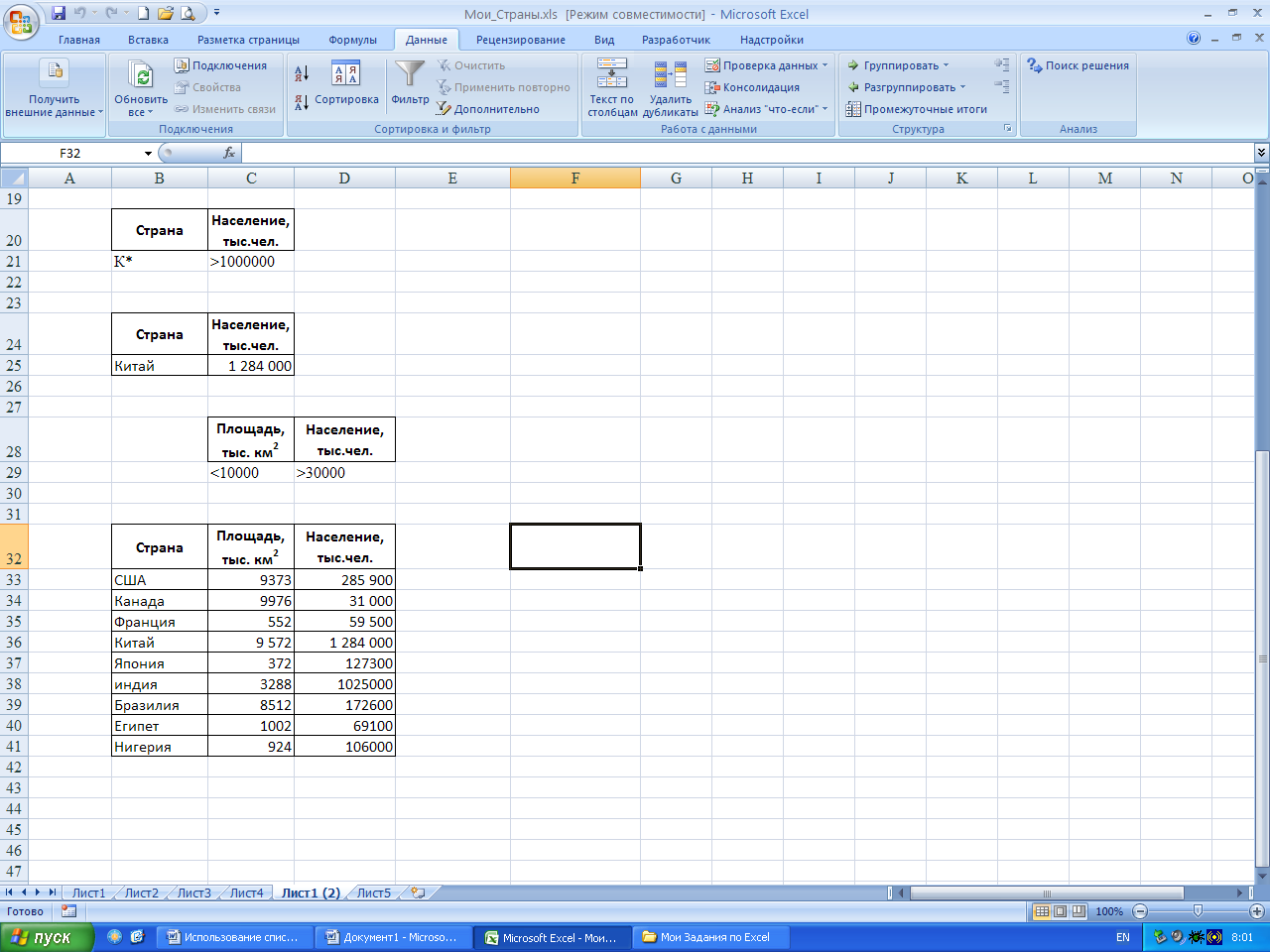
Task: Open the Вставка ribbon tab
Action: tap(148, 40)
